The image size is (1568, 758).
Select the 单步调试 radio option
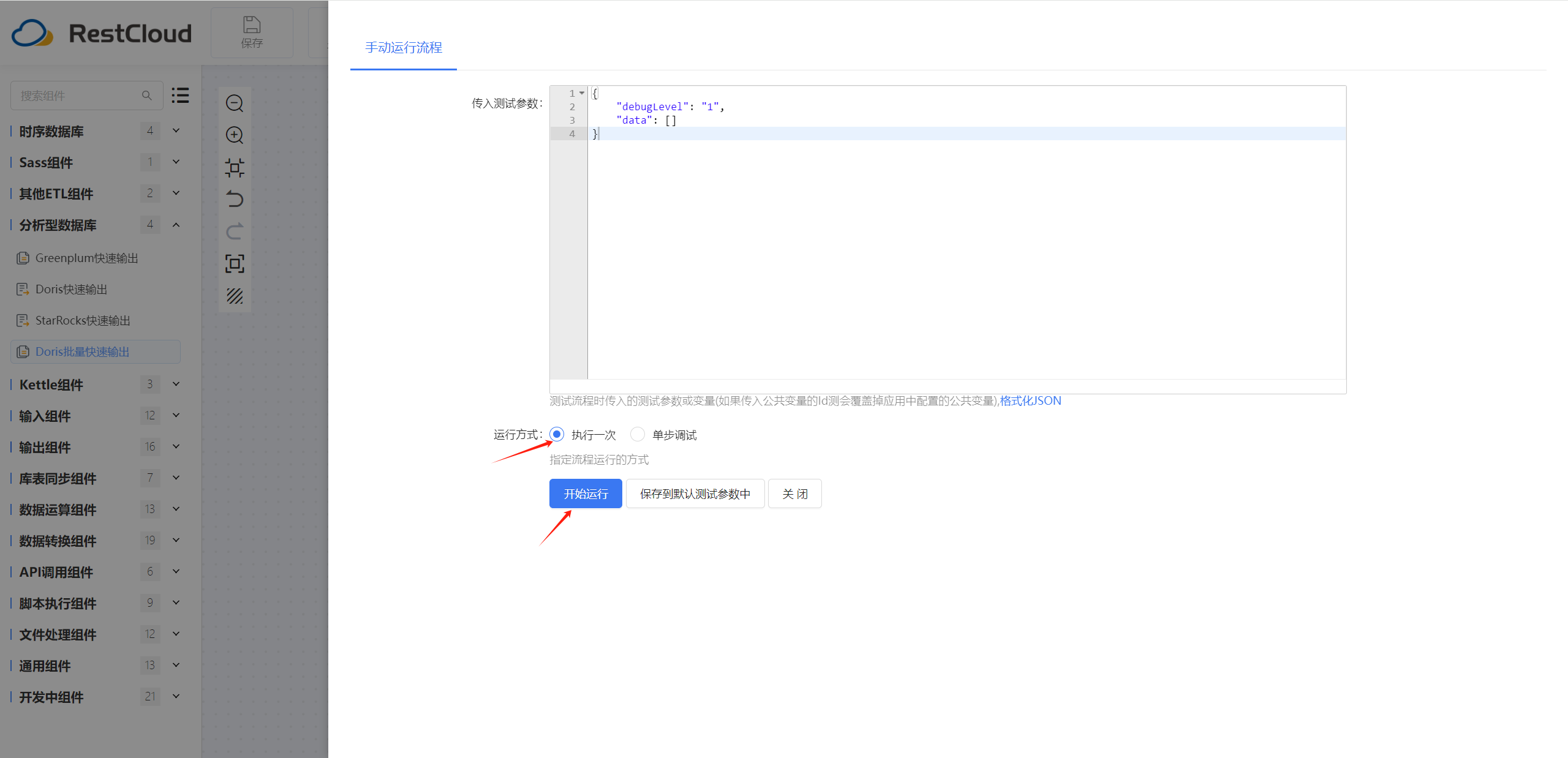pos(638,434)
